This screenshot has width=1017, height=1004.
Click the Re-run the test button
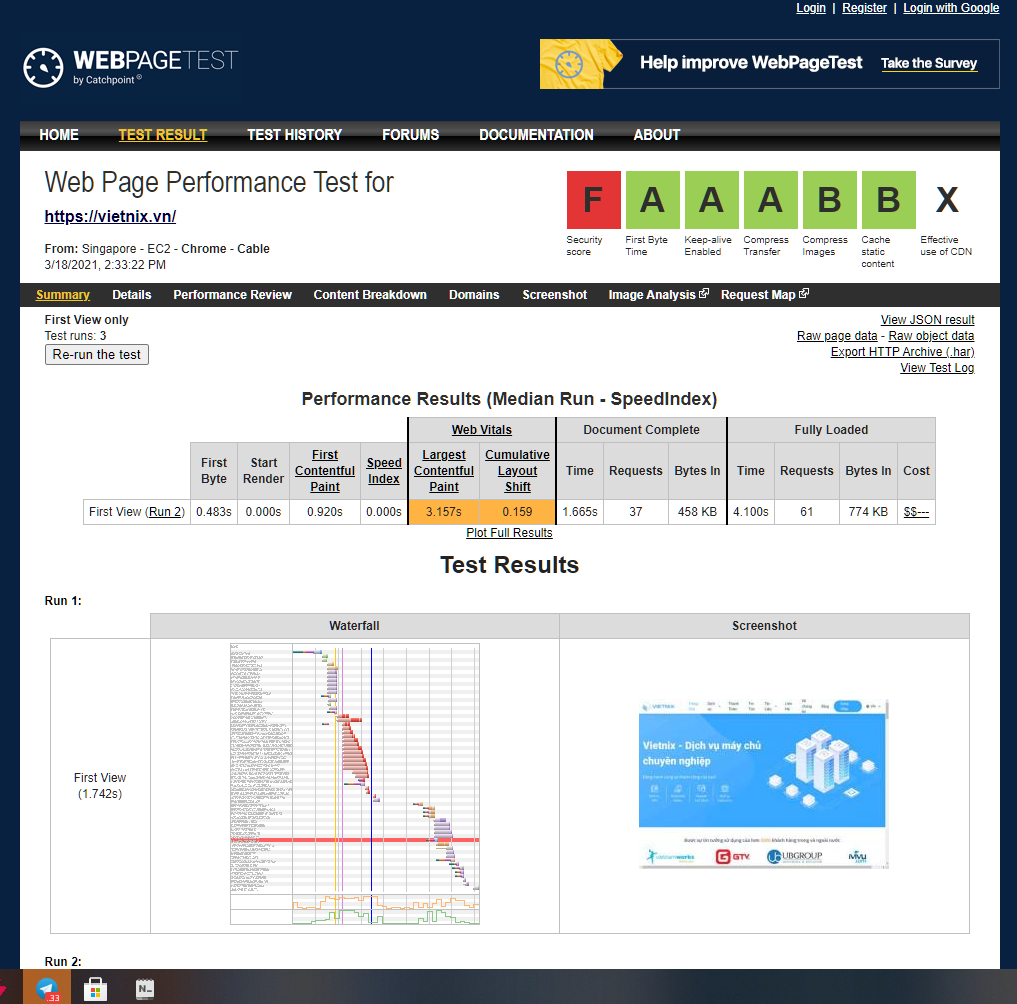(x=96, y=354)
